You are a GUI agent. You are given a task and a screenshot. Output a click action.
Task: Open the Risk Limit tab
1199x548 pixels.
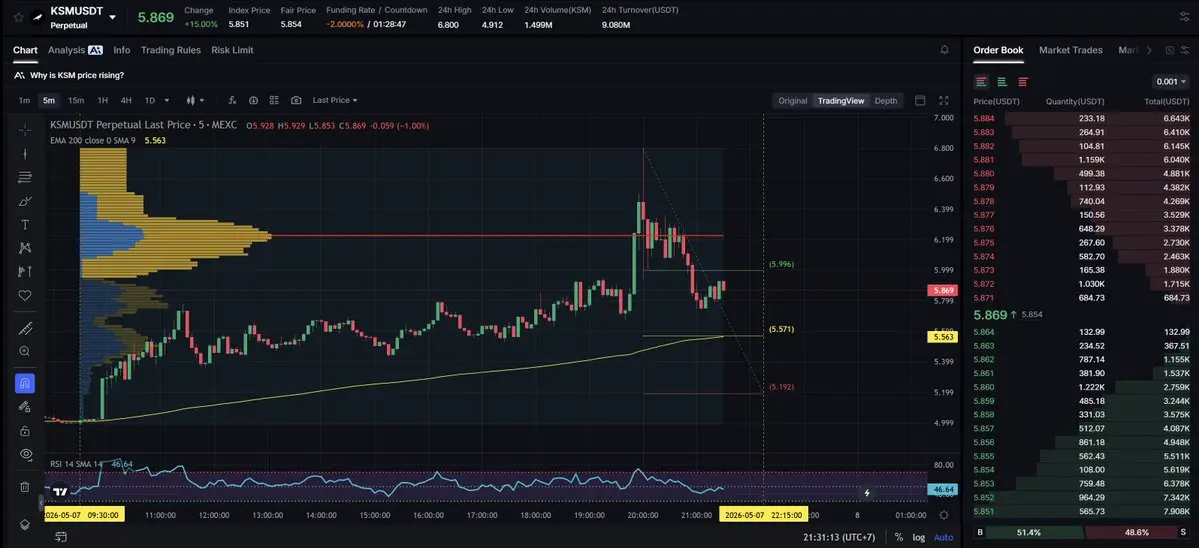[232, 50]
